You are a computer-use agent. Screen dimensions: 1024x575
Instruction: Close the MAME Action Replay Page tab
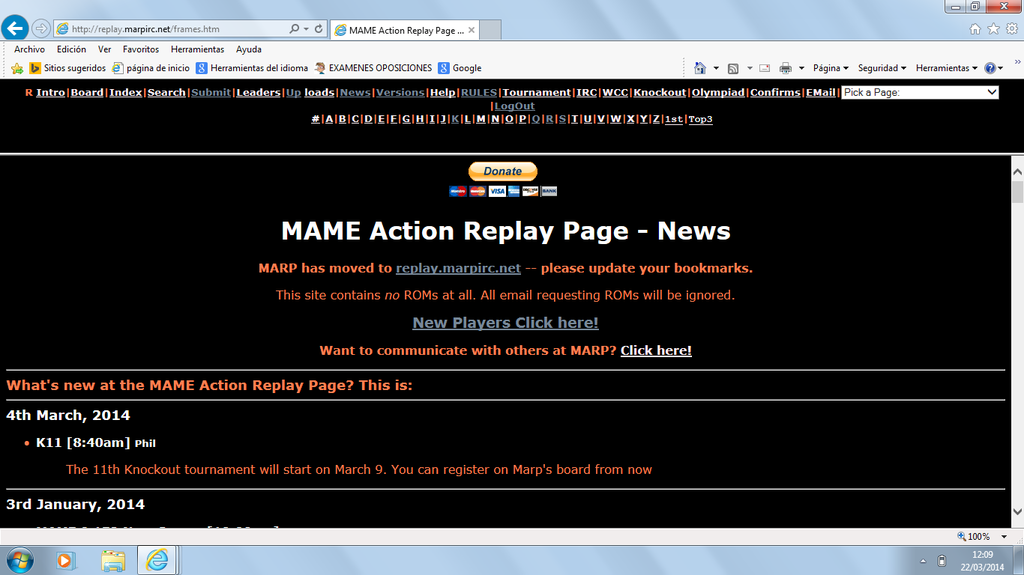click(x=472, y=30)
